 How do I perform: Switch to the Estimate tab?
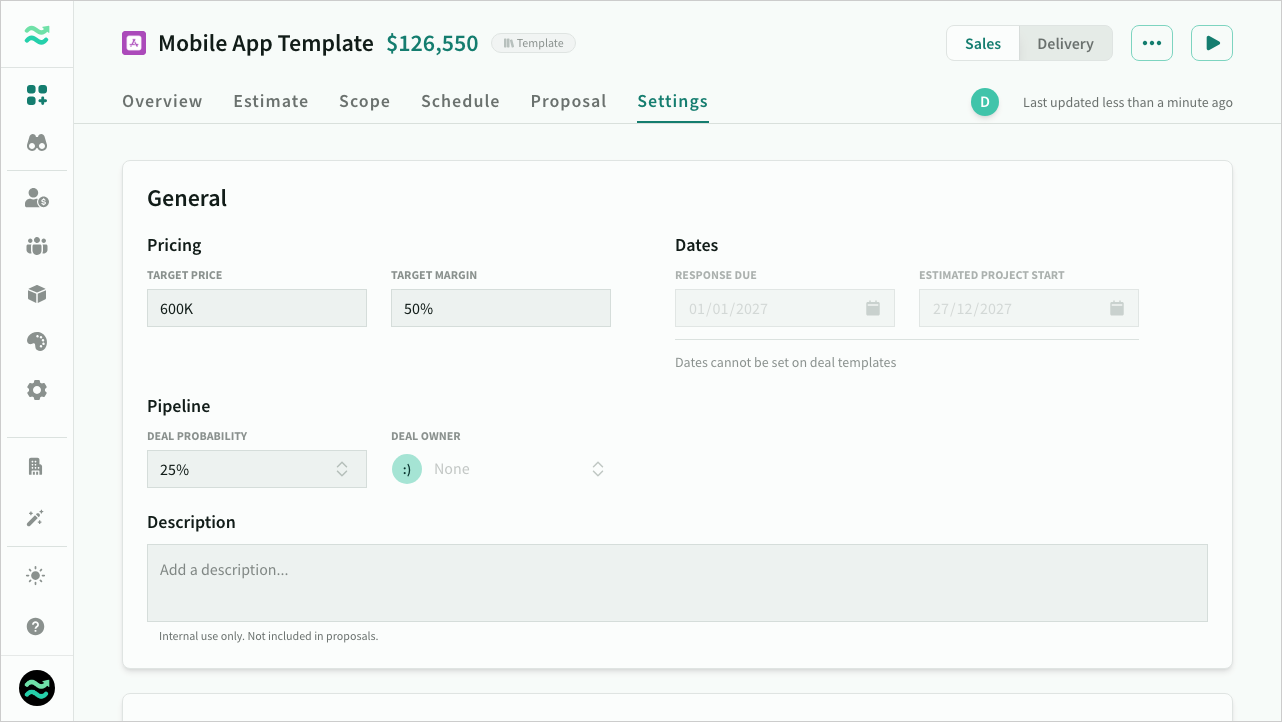click(270, 101)
